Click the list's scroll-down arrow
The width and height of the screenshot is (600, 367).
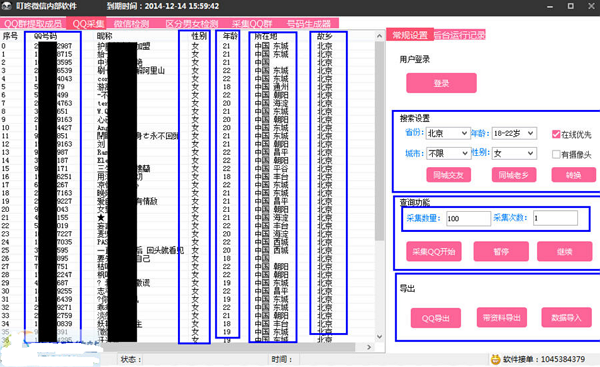coord(379,337)
